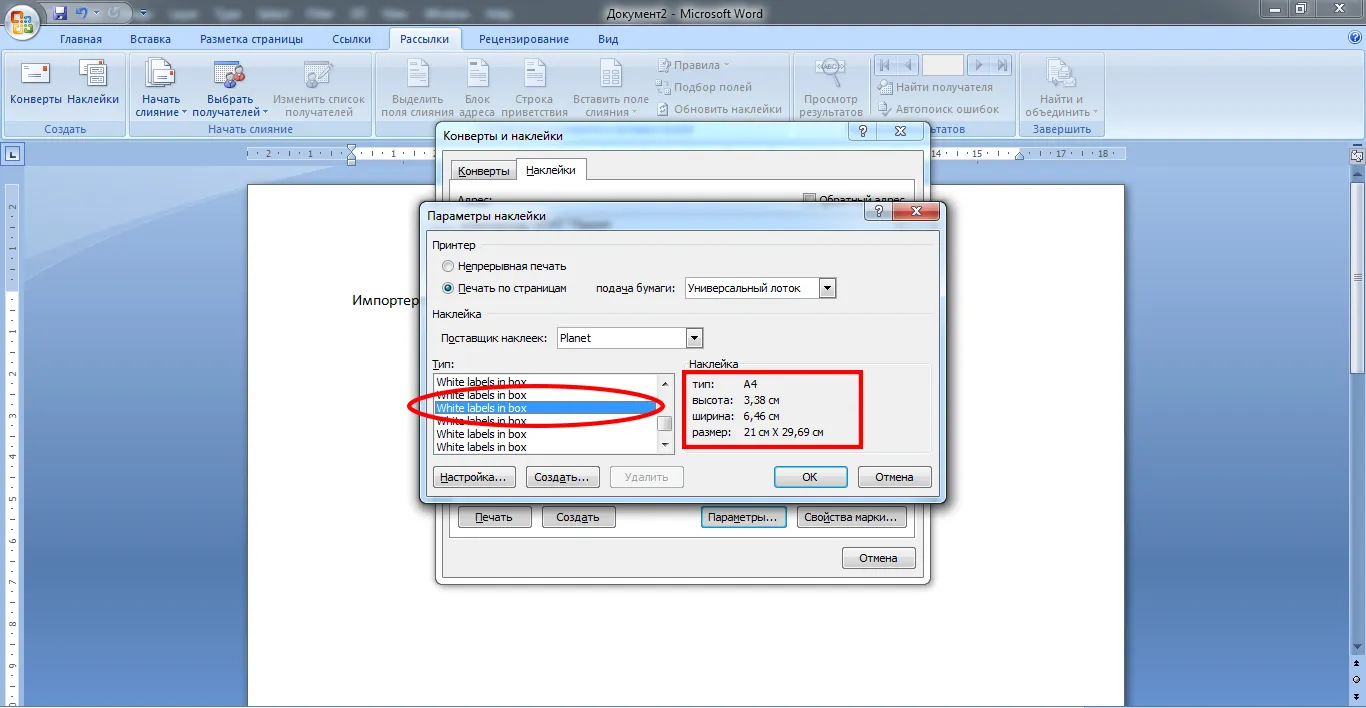Open Конверты tab in background dialog
The height and width of the screenshot is (708, 1366).
pos(483,171)
